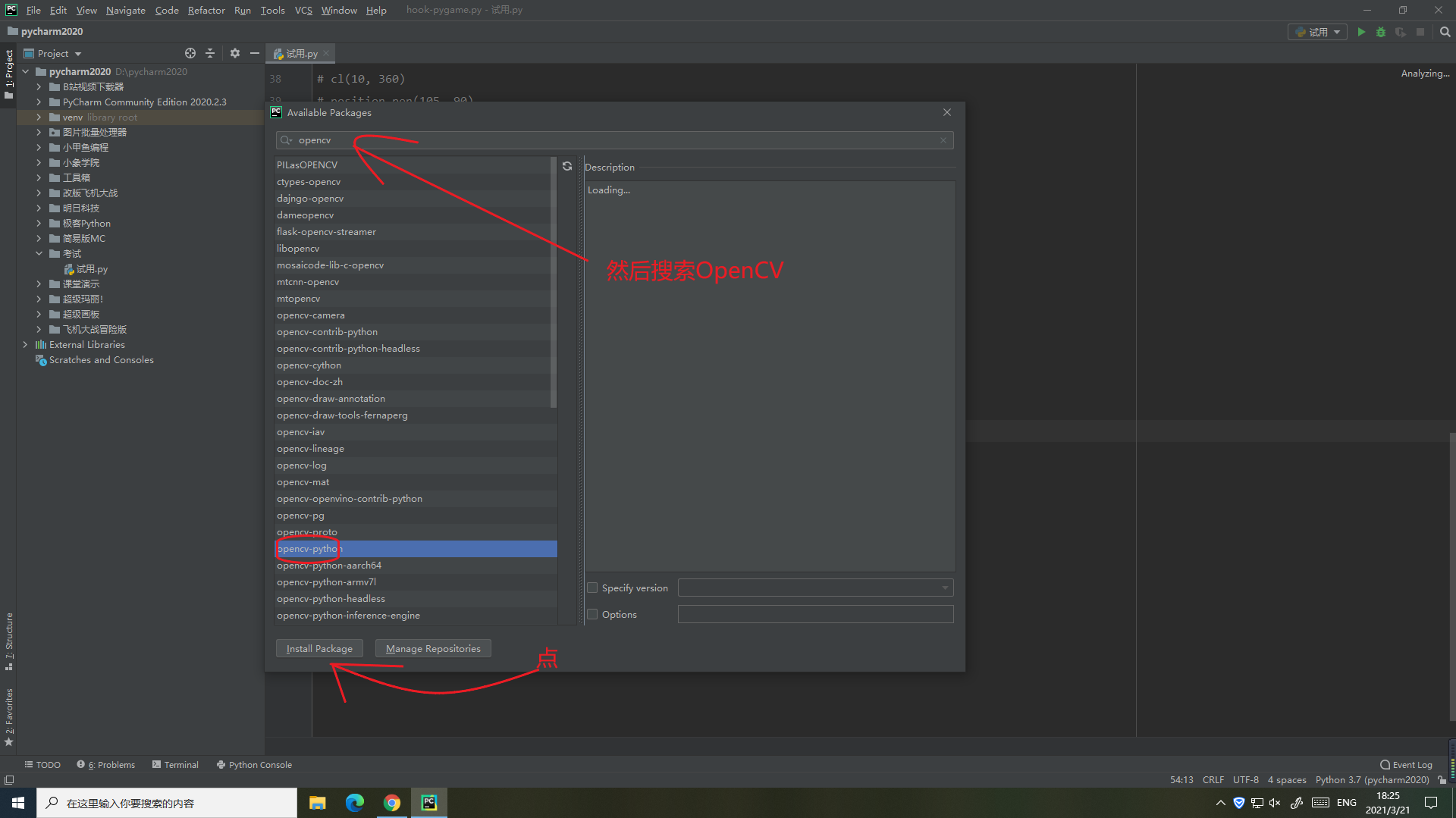The height and width of the screenshot is (818, 1456).
Task: Switch to Terminal tool tab
Action: point(175,765)
